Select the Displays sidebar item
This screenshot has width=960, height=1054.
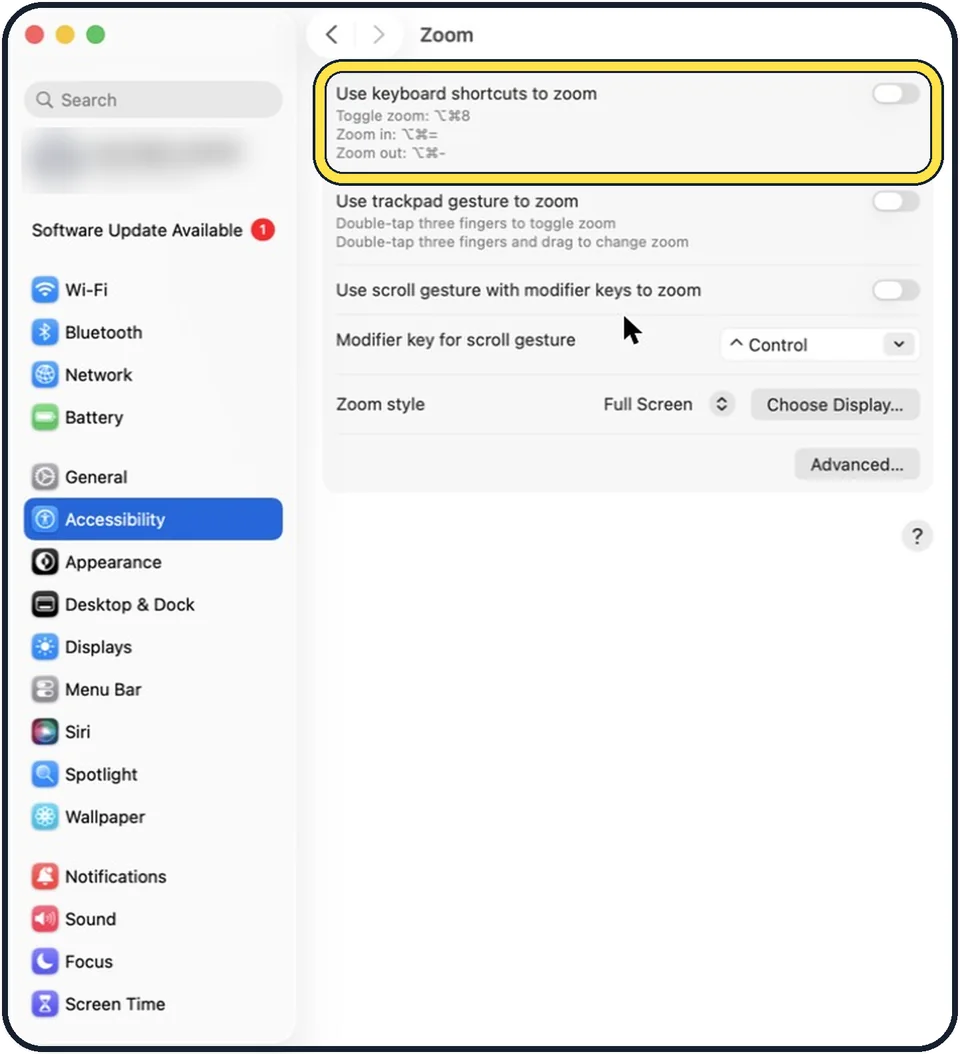click(153, 647)
